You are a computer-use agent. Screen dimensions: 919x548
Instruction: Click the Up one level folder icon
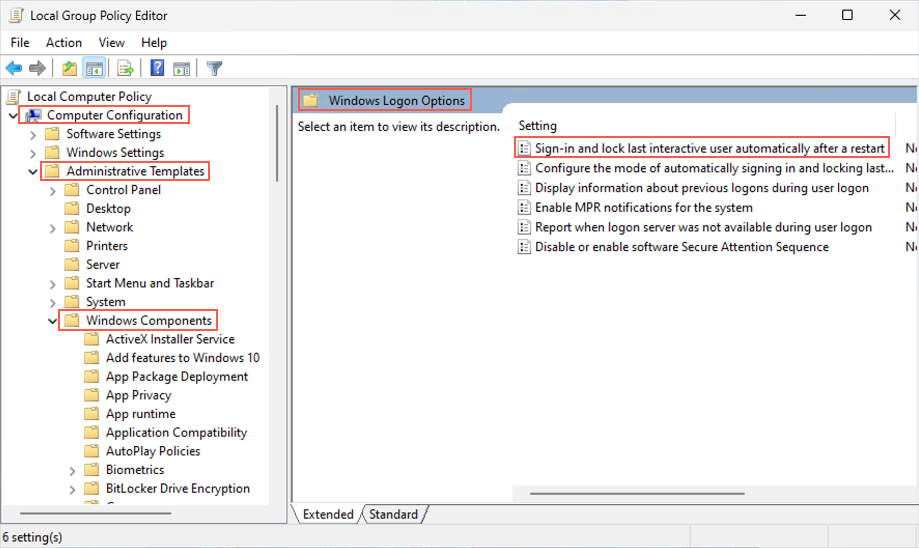click(70, 69)
